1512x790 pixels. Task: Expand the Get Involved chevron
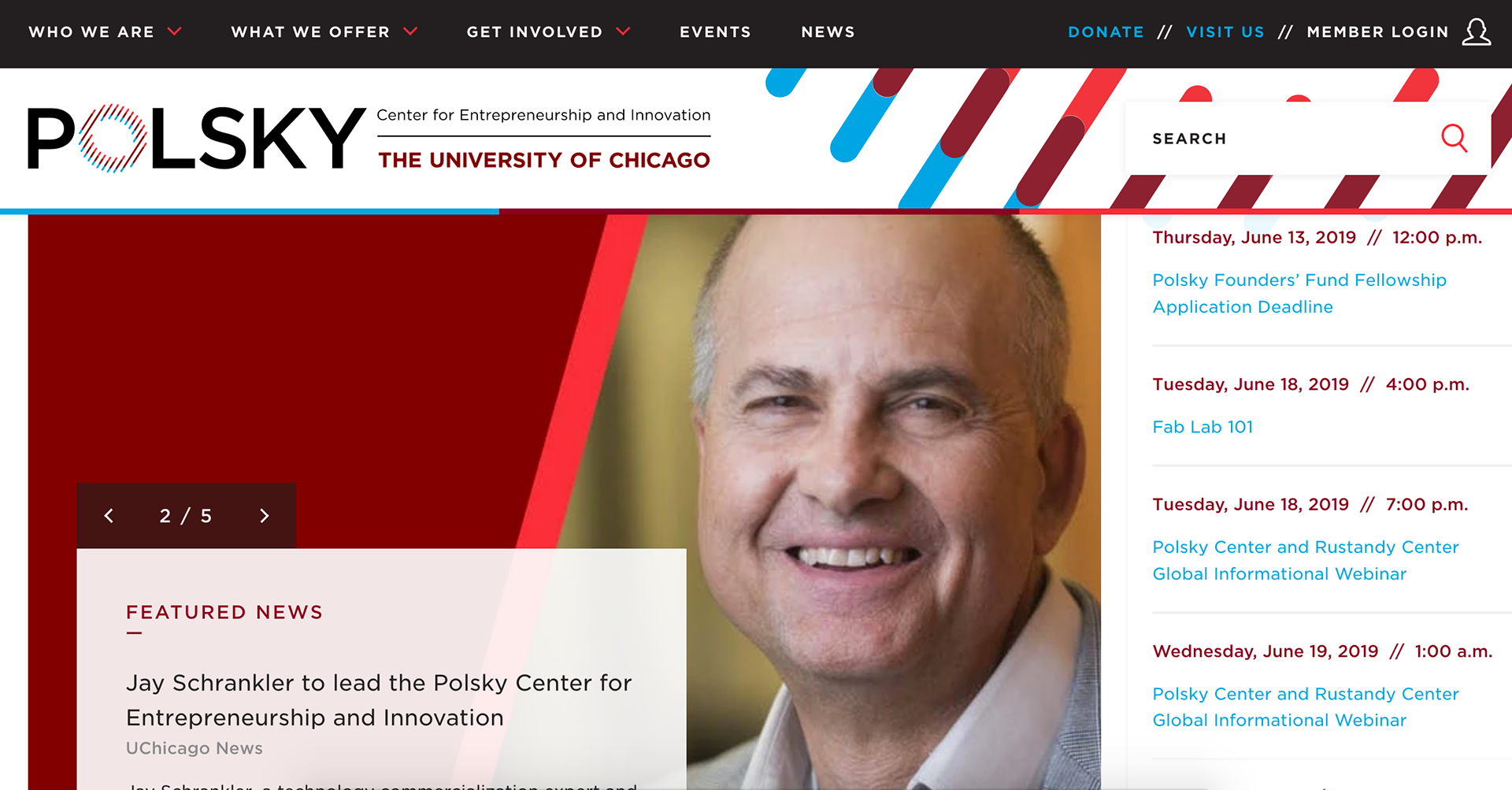[x=623, y=32]
